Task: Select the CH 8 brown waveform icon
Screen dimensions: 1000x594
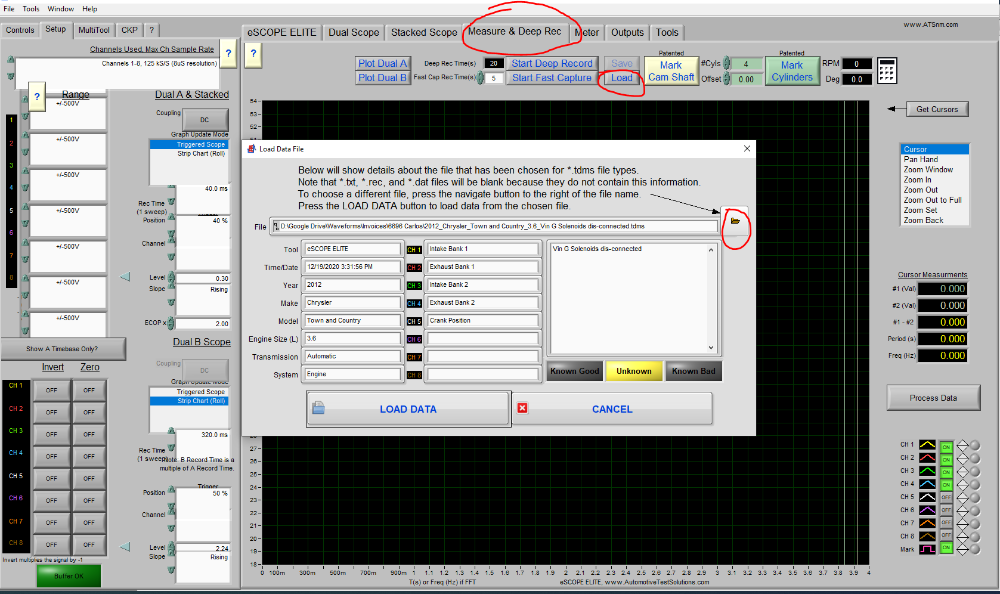Action: pyautogui.click(x=927, y=536)
